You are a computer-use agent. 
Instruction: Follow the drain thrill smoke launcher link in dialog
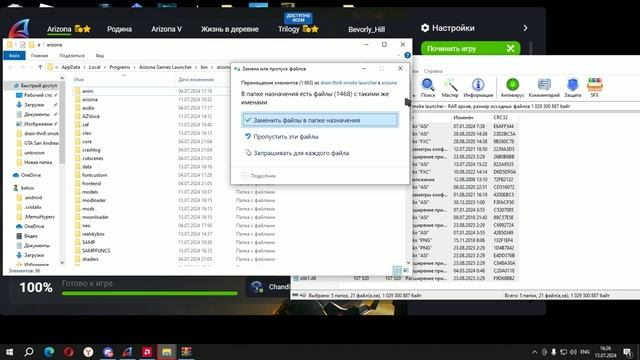point(348,83)
